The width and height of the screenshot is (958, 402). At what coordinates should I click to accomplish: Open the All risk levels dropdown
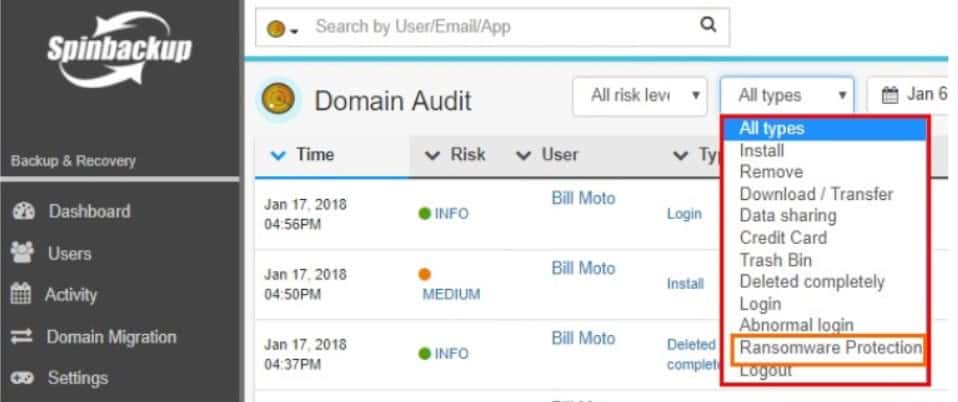[x=640, y=95]
